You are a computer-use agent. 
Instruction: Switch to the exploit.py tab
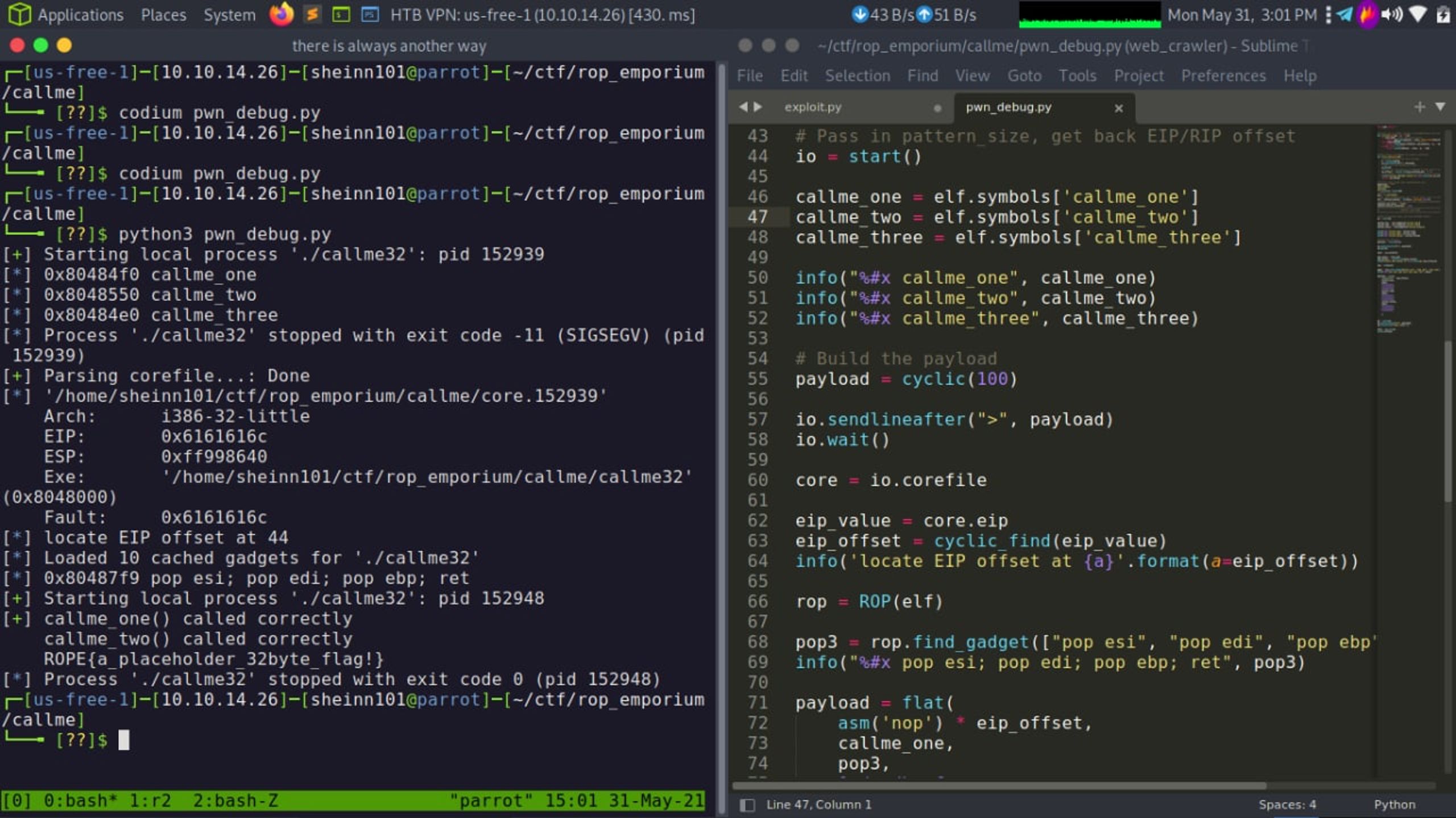[812, 107]
